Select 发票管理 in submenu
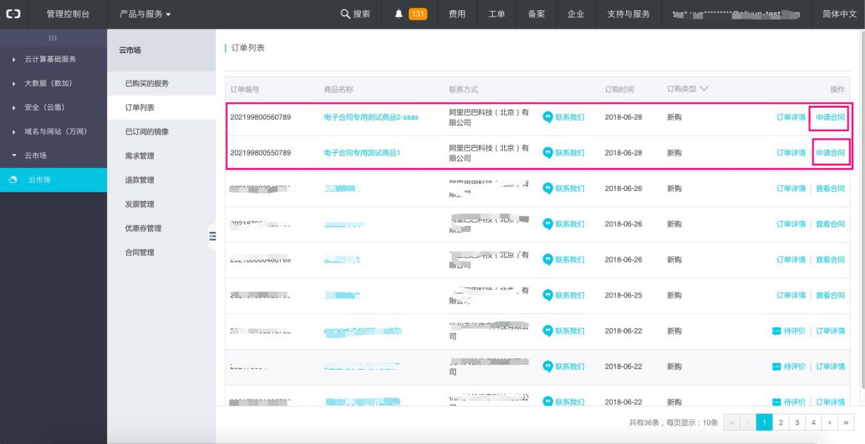 (140, 204)
